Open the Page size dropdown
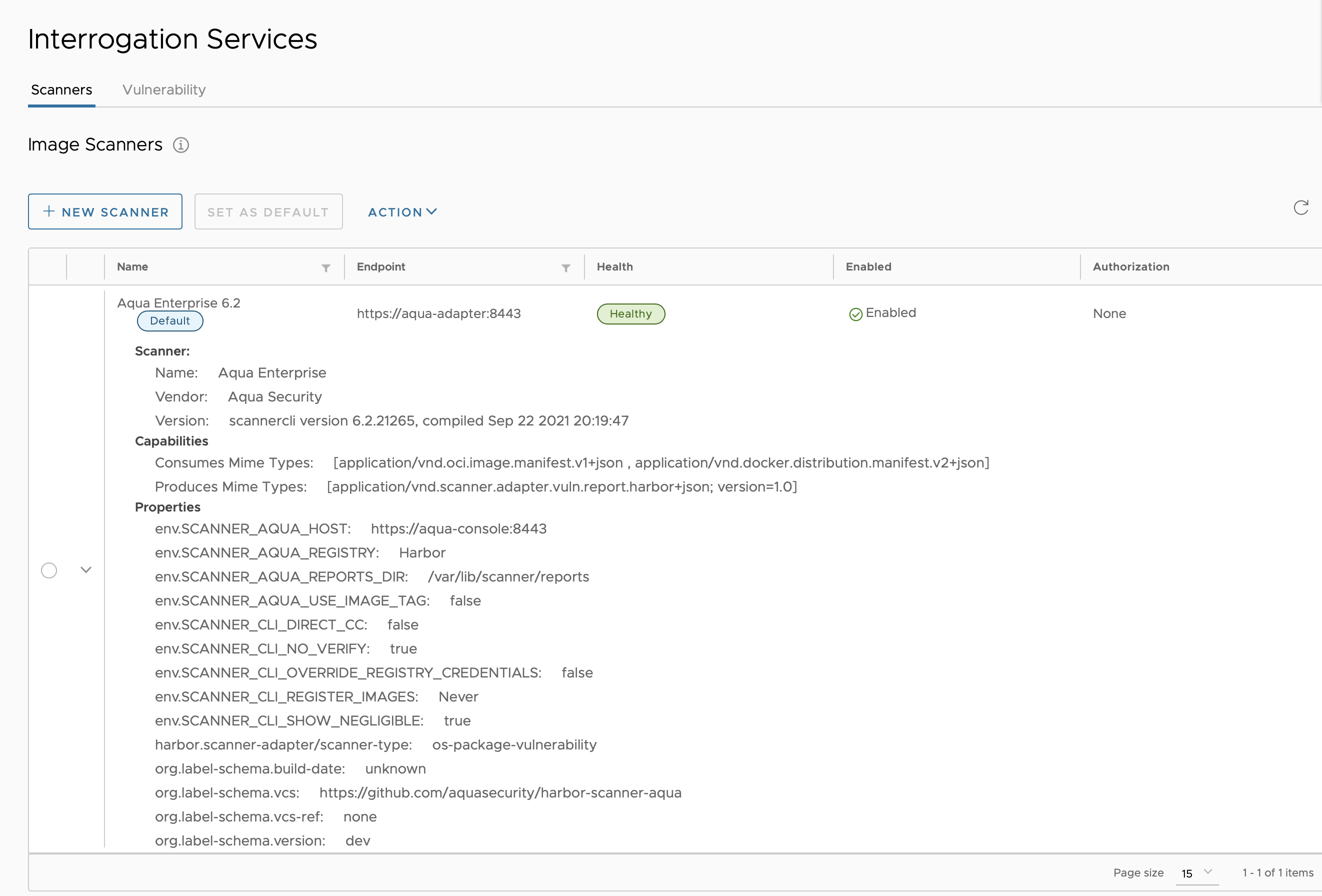Screen dimensions: 1322x896 pos(1197,872)
